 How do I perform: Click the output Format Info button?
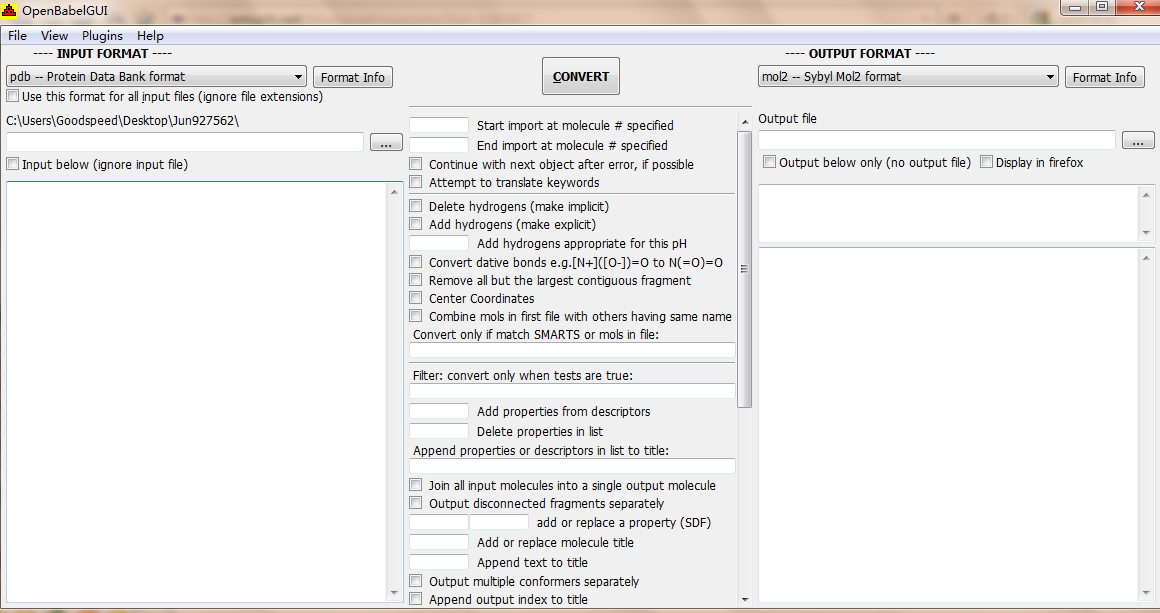click(1105, 78)
